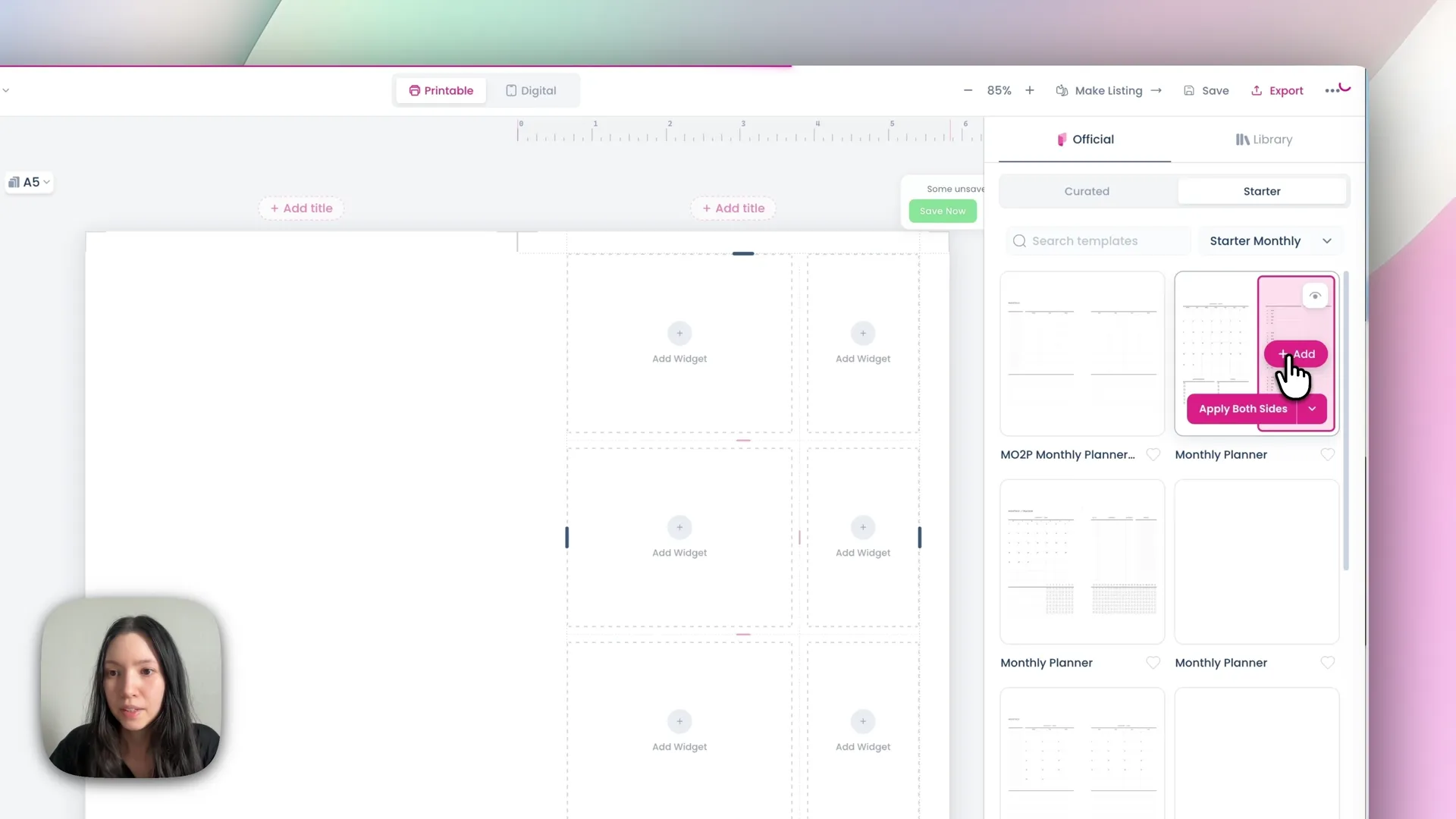Click the Save button in toolbar
Viewport: 1456px width, 819px height.
click(1207, 90)
